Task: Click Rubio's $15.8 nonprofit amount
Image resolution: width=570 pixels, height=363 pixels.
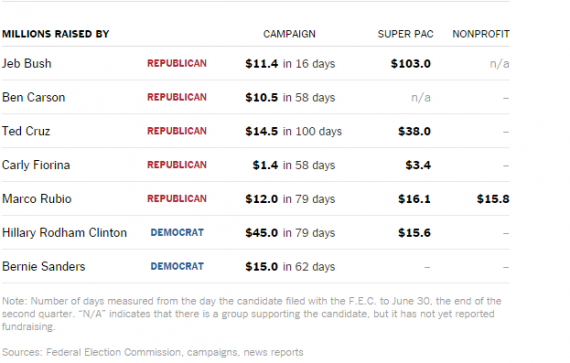Action: 493,199
